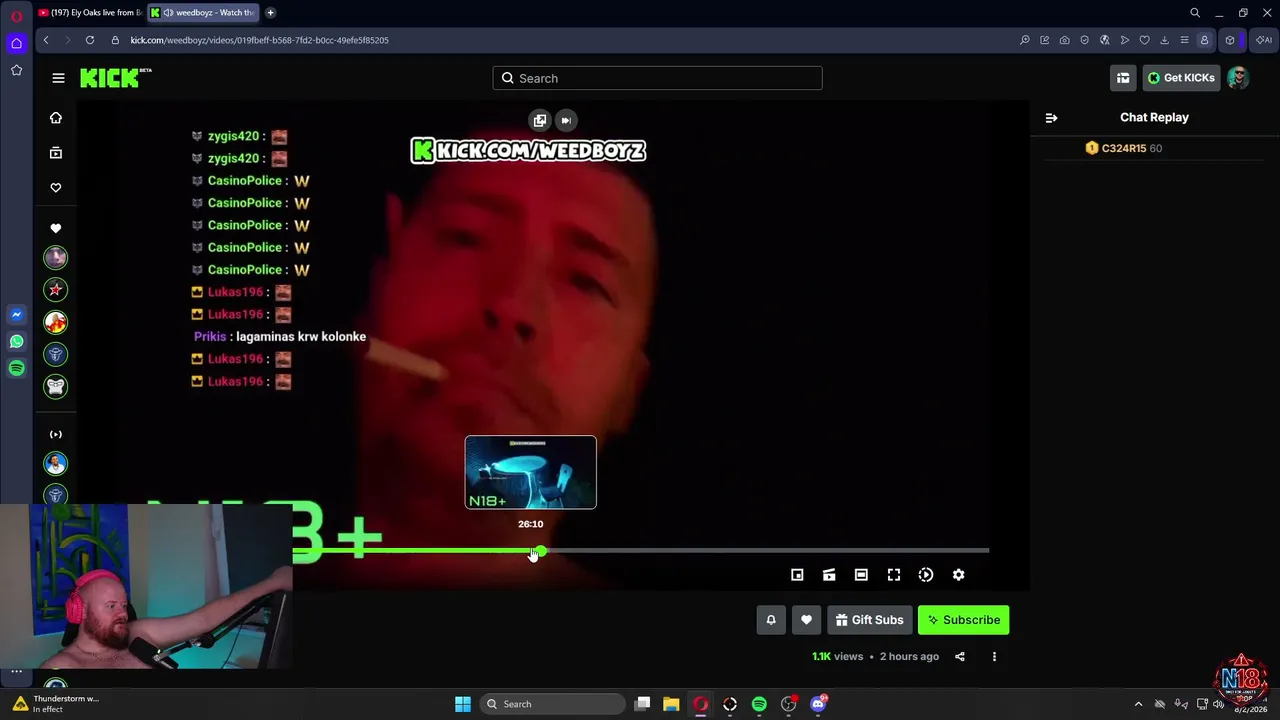The width and height of the screenshot is (1280, 720).
Task: Open Discord from the Windows taskbar
Action: 819,704
